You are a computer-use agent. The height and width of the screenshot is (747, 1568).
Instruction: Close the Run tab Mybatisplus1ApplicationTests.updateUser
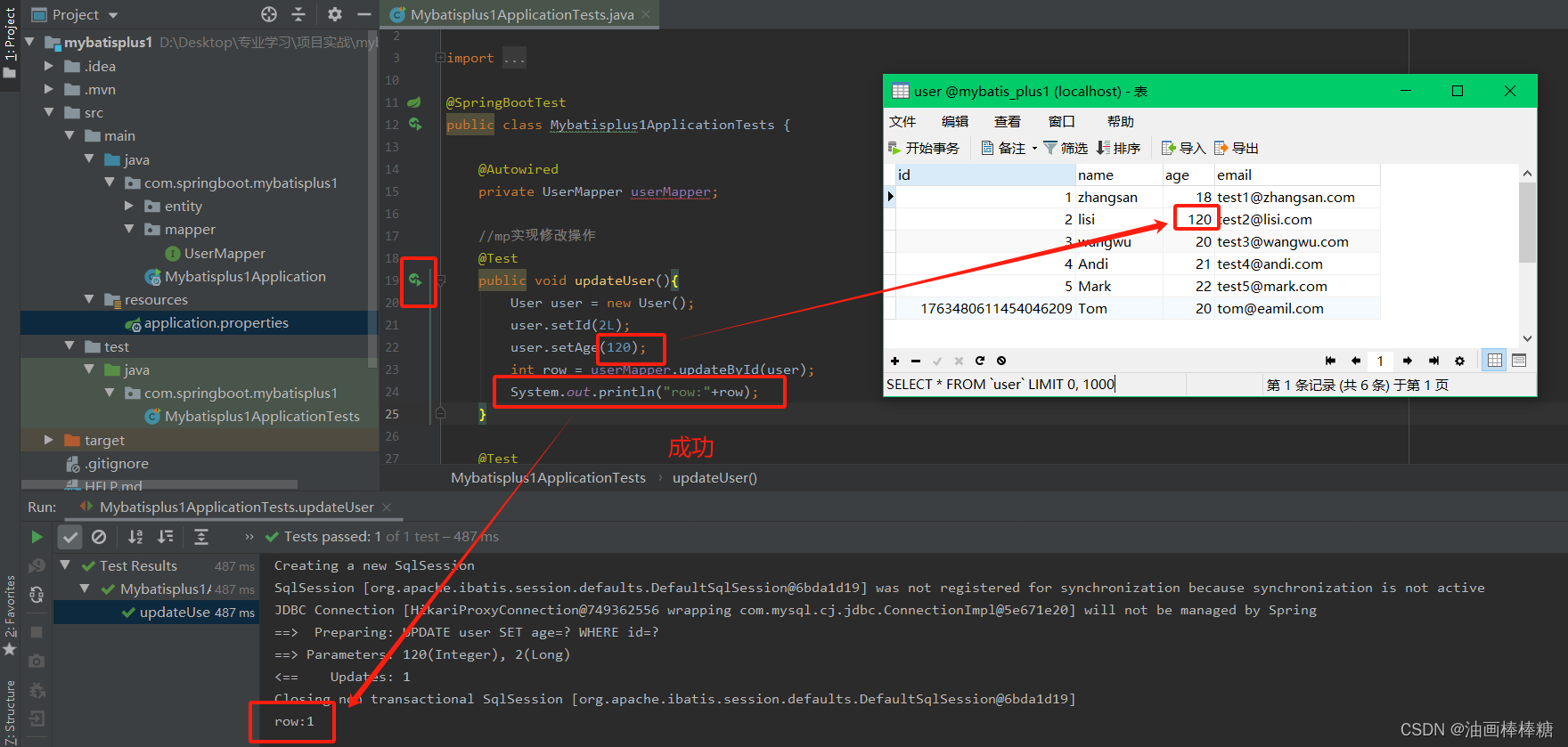387,507
